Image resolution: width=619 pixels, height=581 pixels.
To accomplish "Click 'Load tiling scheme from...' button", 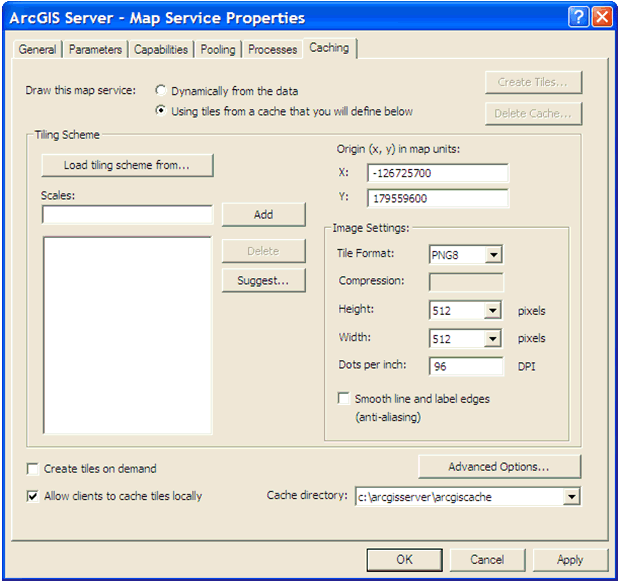I will (127, 165).
